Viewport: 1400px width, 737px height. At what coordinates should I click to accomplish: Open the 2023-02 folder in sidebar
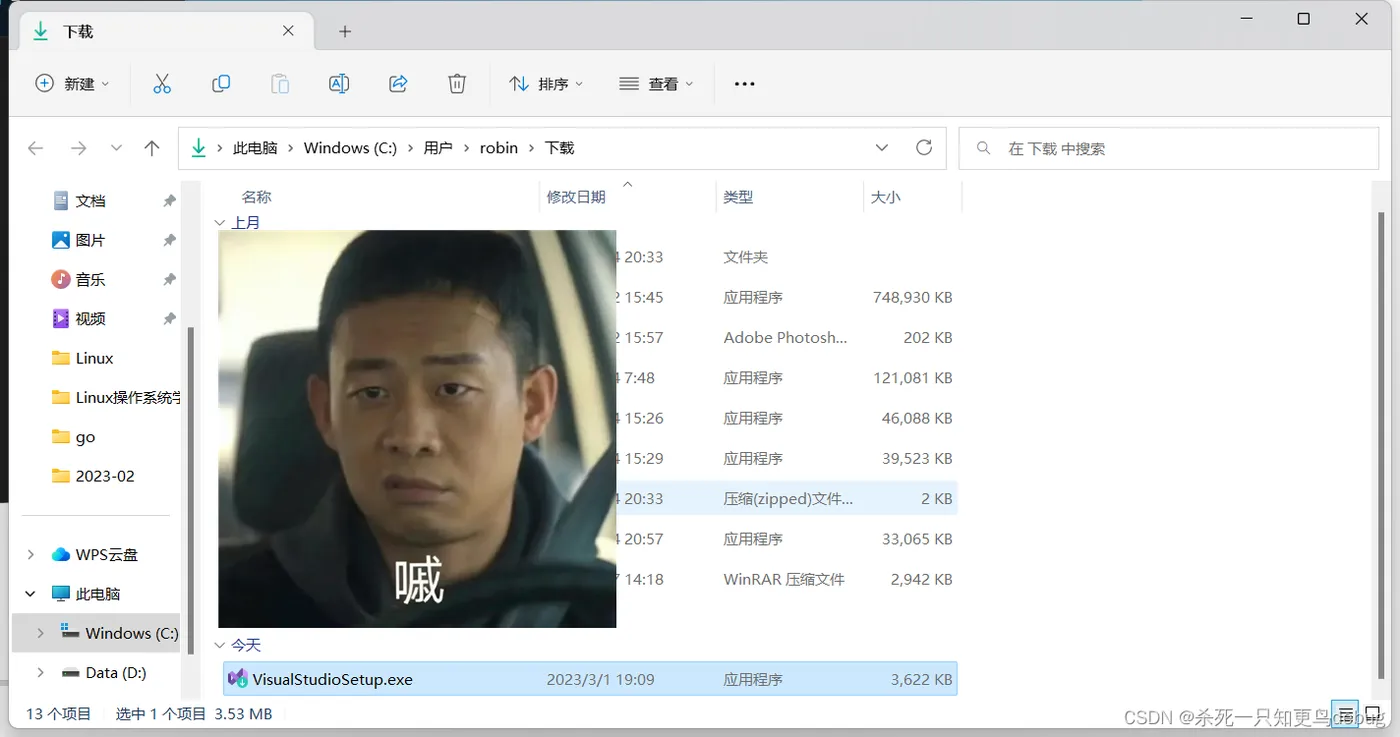click(104, 476)
